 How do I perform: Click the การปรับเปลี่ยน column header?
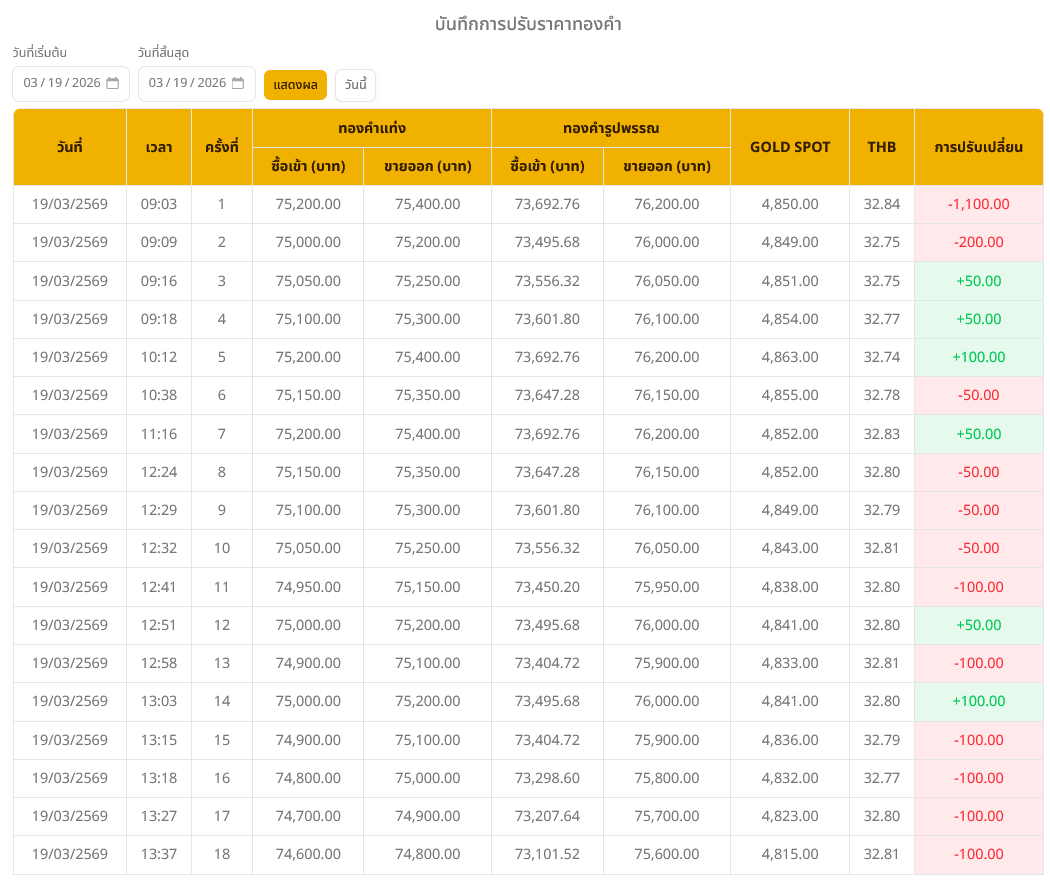click(x=978, y=147)
